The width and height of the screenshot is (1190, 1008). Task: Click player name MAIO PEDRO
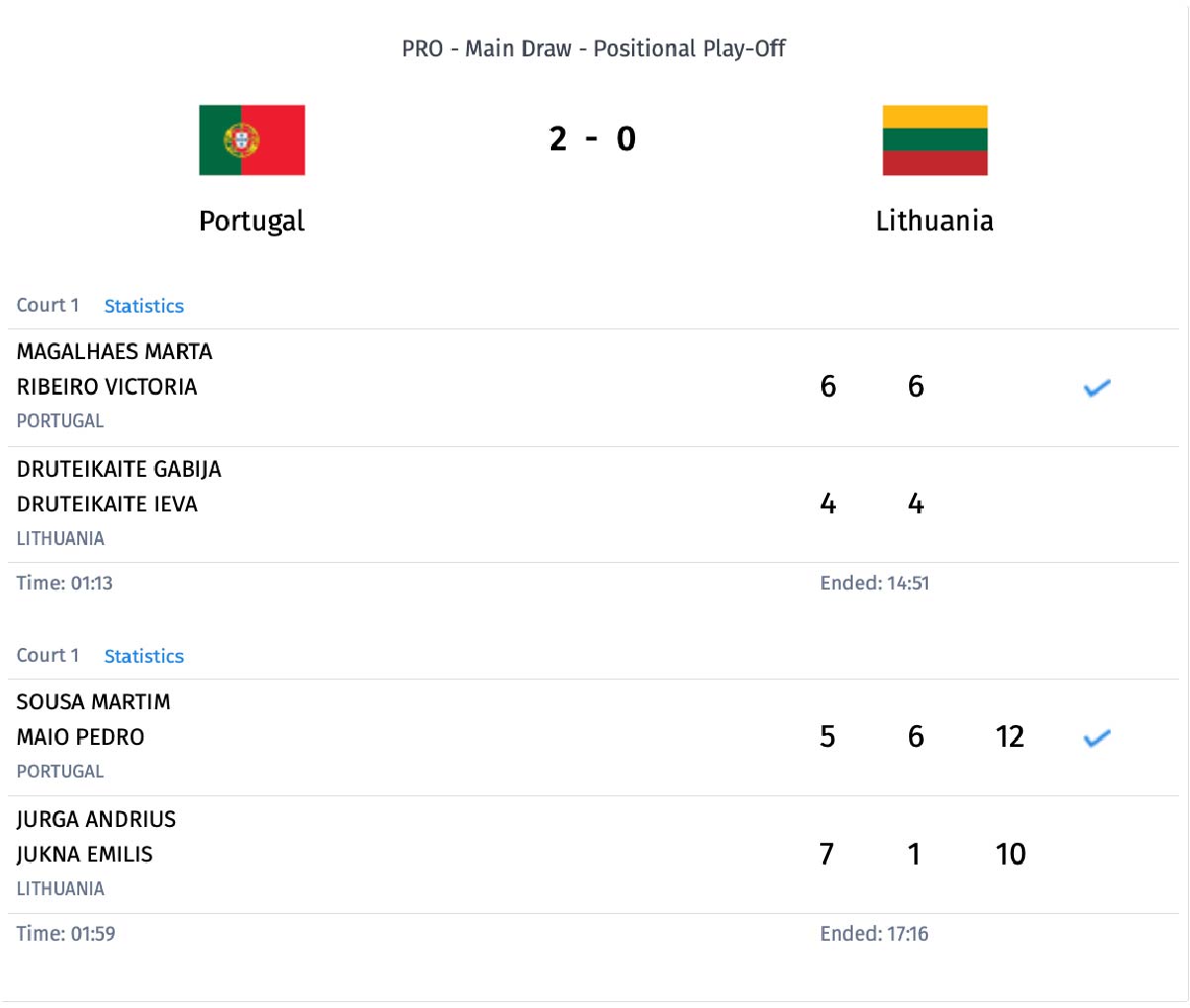coord(80,737)
